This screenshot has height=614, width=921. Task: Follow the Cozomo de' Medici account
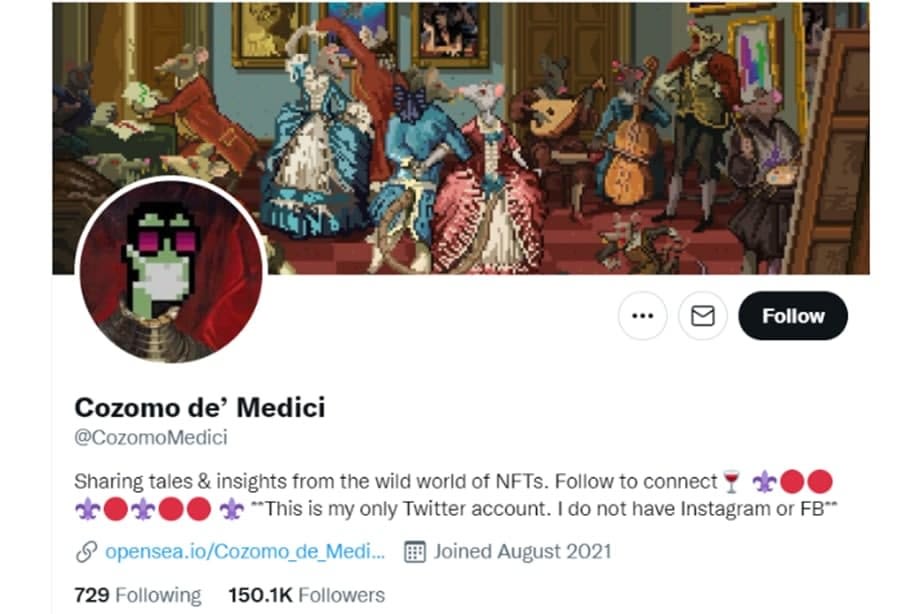[x=793, y=316]
